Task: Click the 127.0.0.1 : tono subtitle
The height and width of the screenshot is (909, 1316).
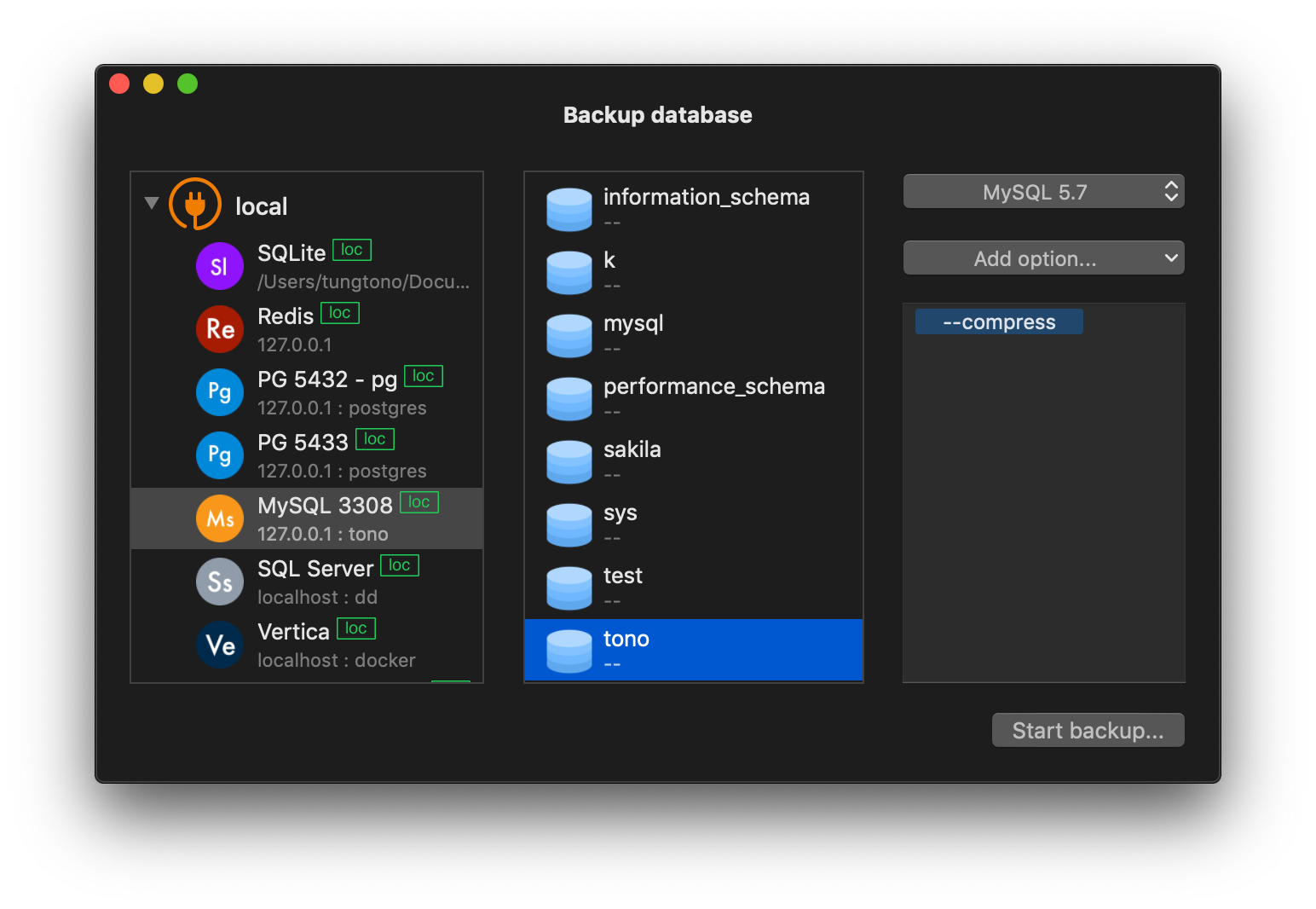Action: [323, 534]
